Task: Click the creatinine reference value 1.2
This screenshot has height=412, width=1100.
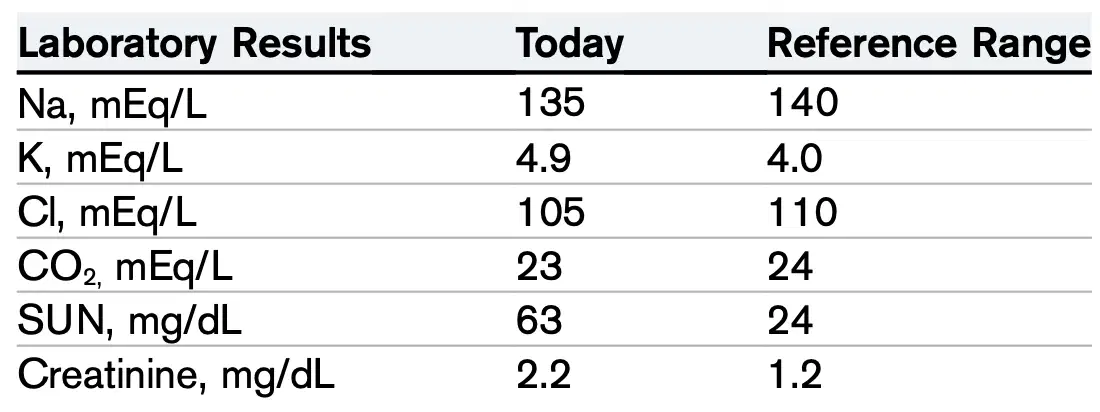Action: (796, 376)
